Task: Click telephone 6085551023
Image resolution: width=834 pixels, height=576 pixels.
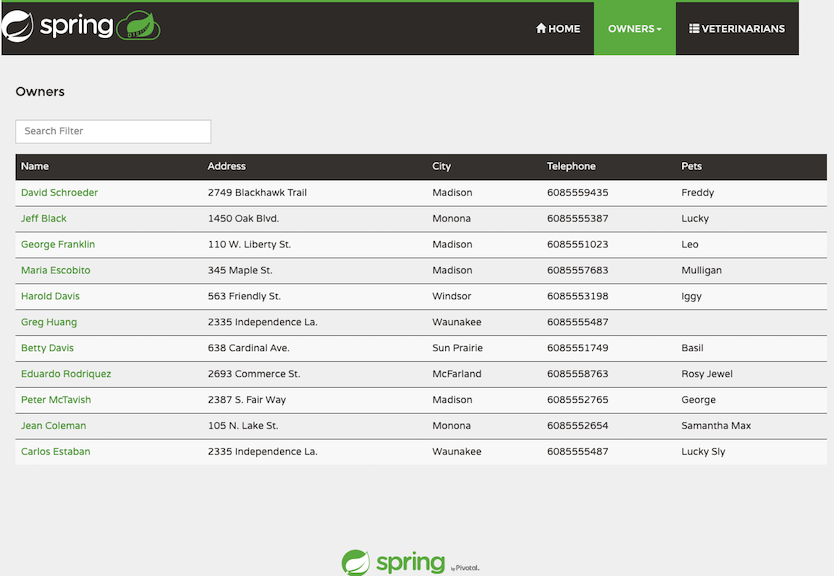Action: point(578,245)
